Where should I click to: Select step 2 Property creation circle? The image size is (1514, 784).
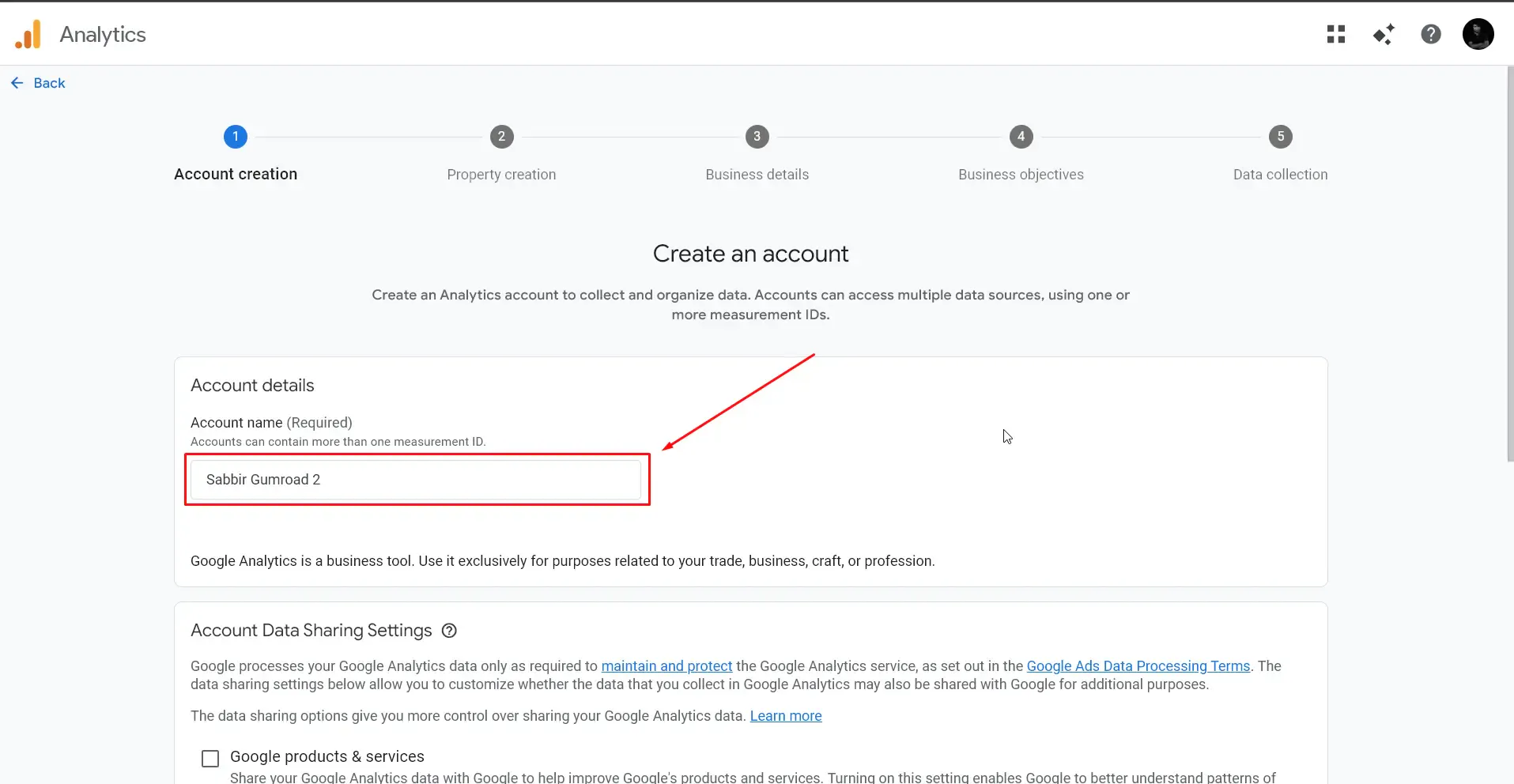pyautogui.click(x=501, y=137)
